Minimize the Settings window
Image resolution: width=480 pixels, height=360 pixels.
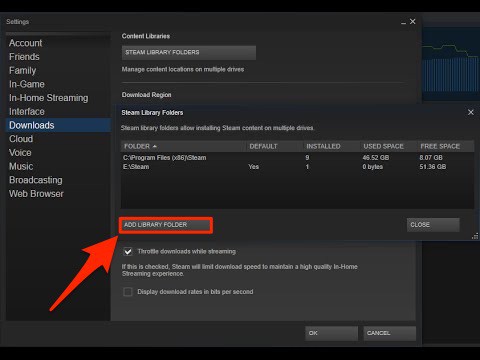click(x=403, y=22)
